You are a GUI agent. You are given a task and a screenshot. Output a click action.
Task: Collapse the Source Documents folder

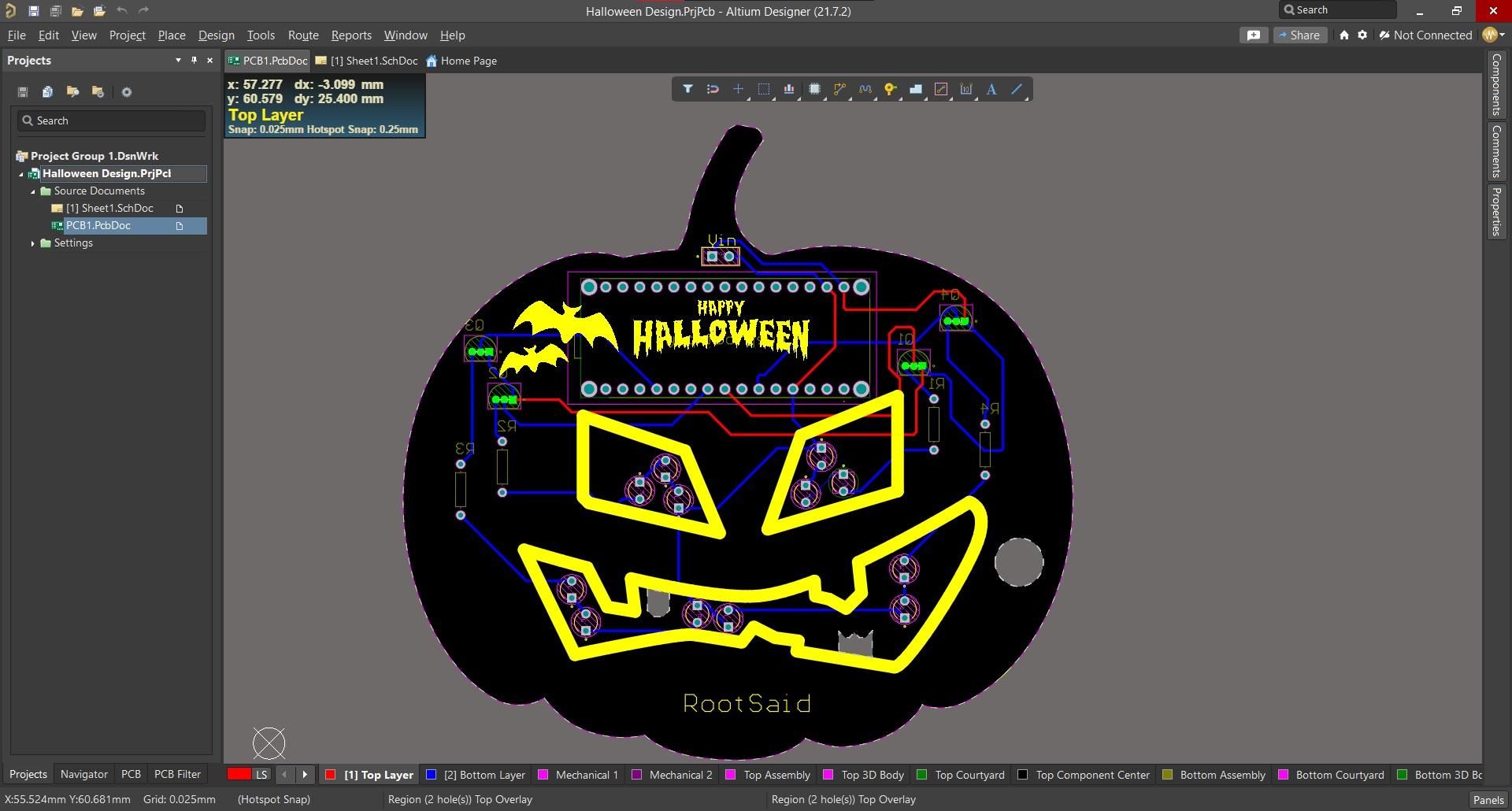tap(33, 191)
